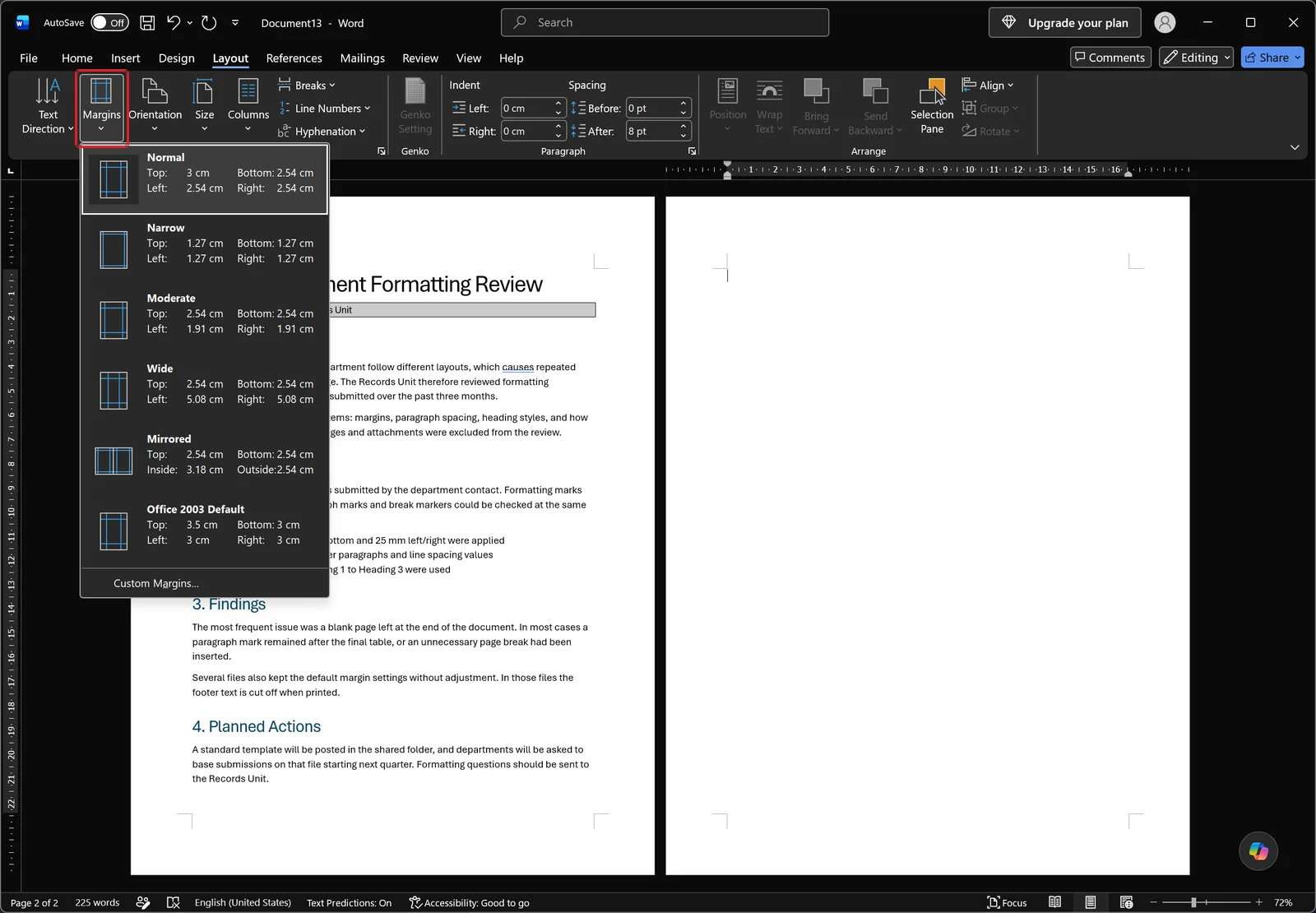This screenshot has width=1316, height=913.
Task: Click the zoom out minus icon
Action: pos(1153,902)
